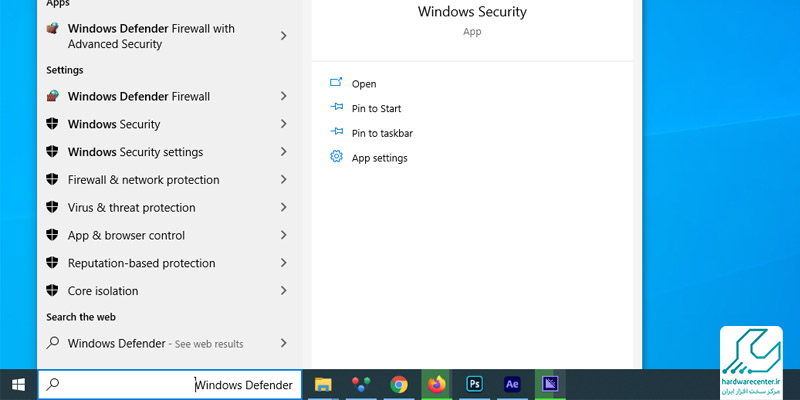Expand chevron for Reputation-based protection
Image resolution: width=800 pixels, height=400 pixels.
pos(284,263)
